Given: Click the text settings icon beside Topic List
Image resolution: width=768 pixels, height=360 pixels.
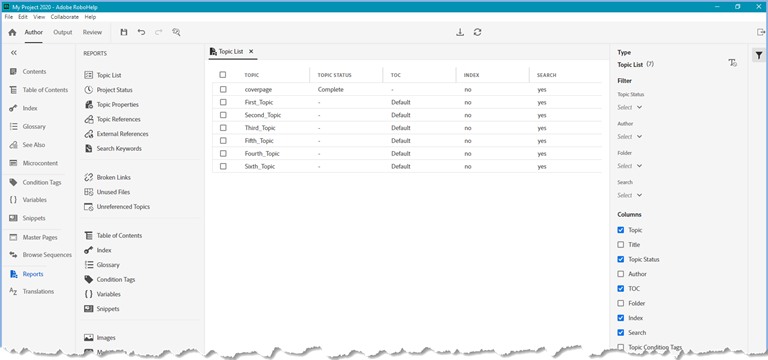Looking at the screenshot, I should point(733,63).
